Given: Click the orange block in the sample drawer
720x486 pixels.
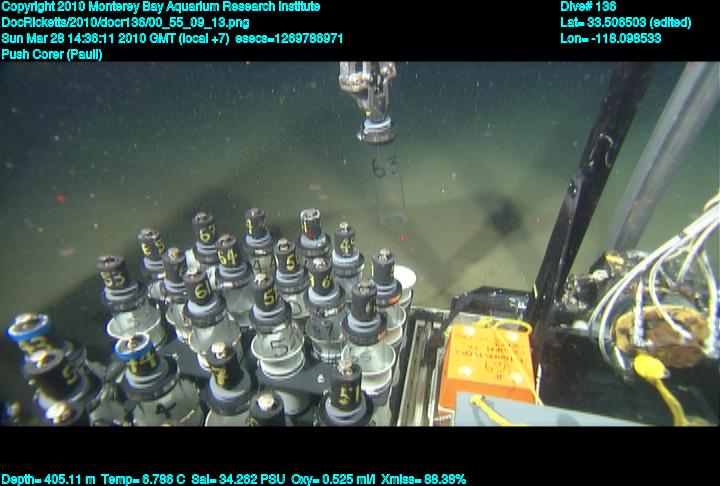Looking at the screenshot, I should click(x=487, y=364).
